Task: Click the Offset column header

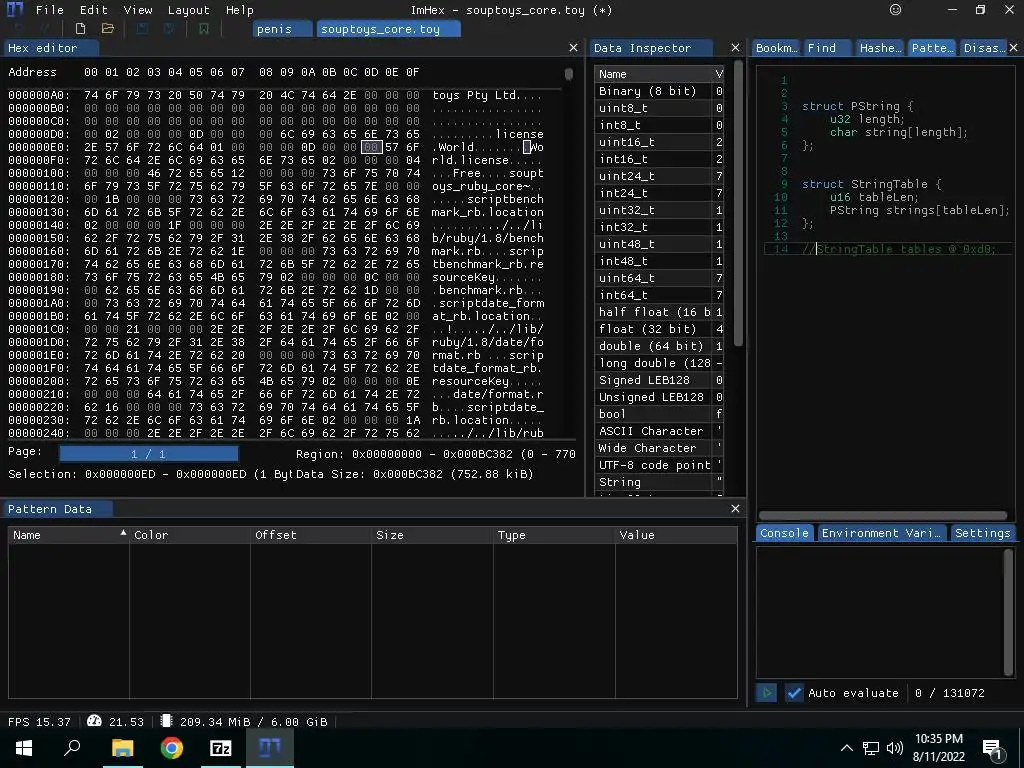Action: (x=311, y=535)
